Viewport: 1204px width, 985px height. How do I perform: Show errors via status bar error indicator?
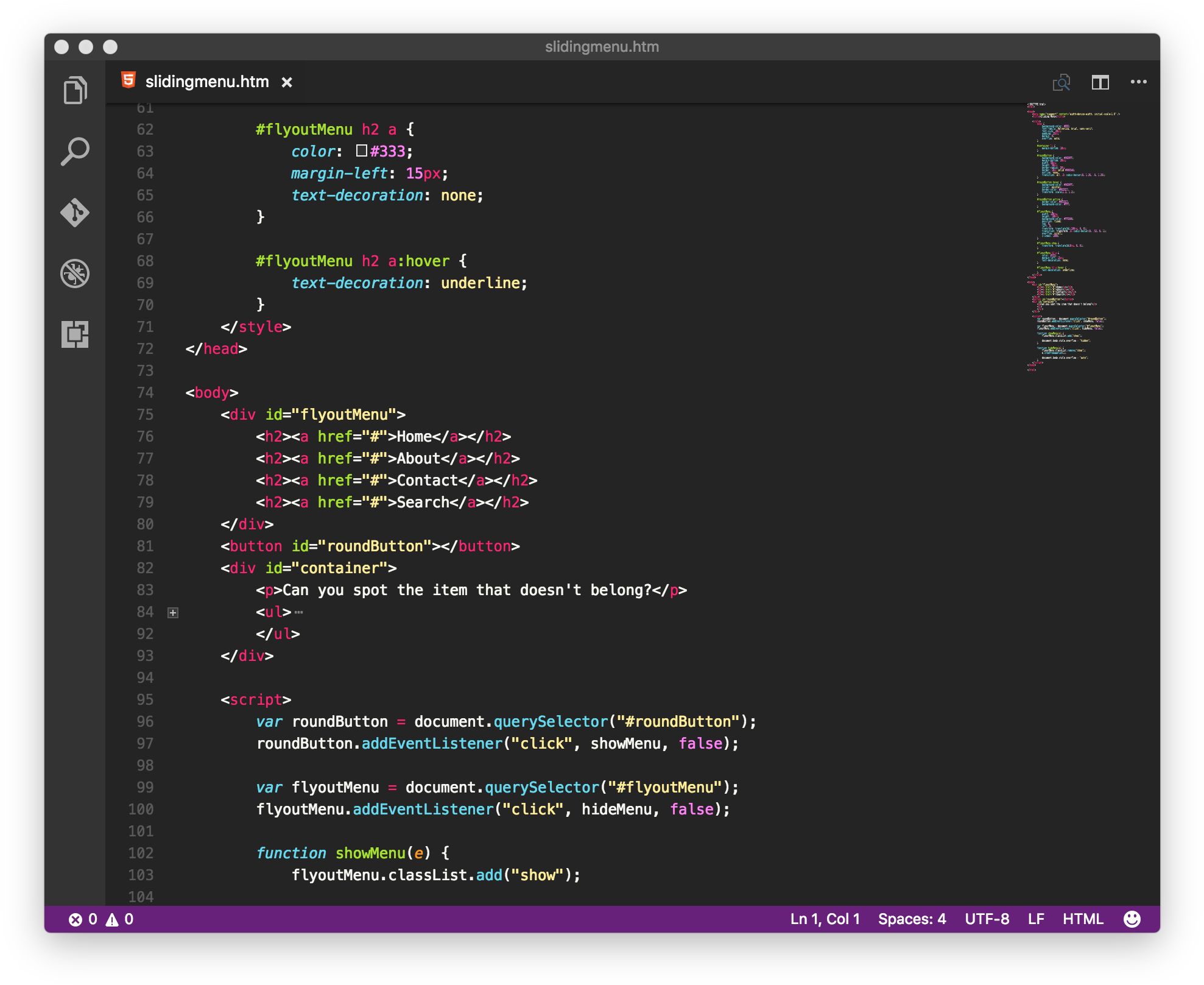pyautogui.click(x=83, y=919)
